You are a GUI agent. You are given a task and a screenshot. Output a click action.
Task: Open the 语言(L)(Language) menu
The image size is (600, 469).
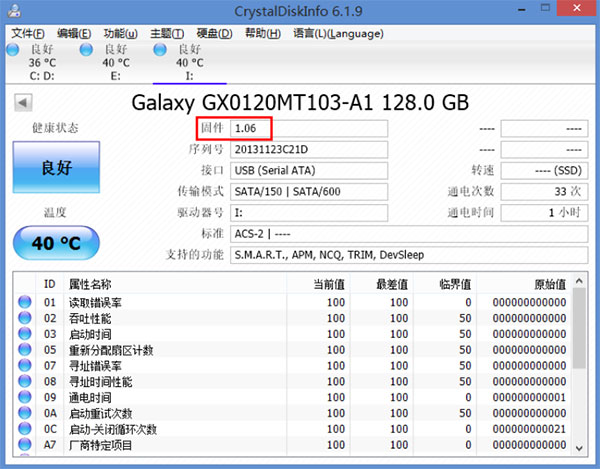[338, 34]
